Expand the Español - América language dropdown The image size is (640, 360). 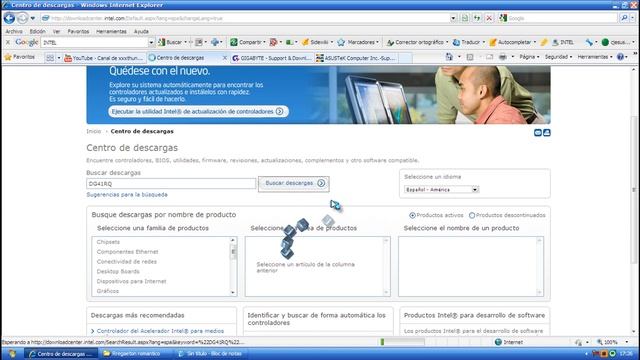[x=475, y=189]
